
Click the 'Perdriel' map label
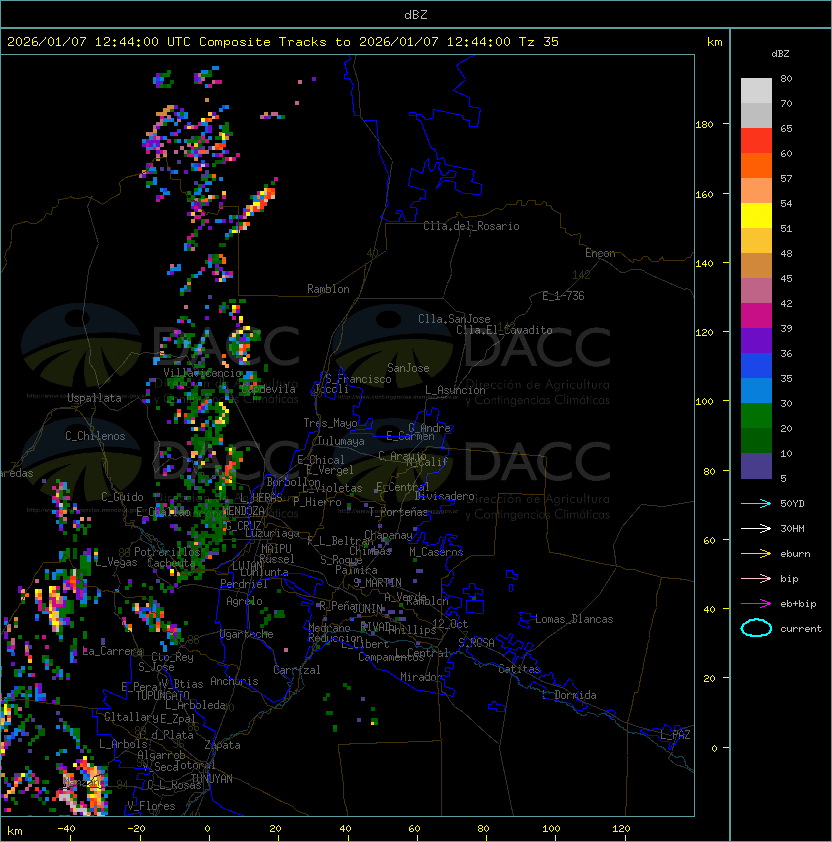tap(243, 584)
